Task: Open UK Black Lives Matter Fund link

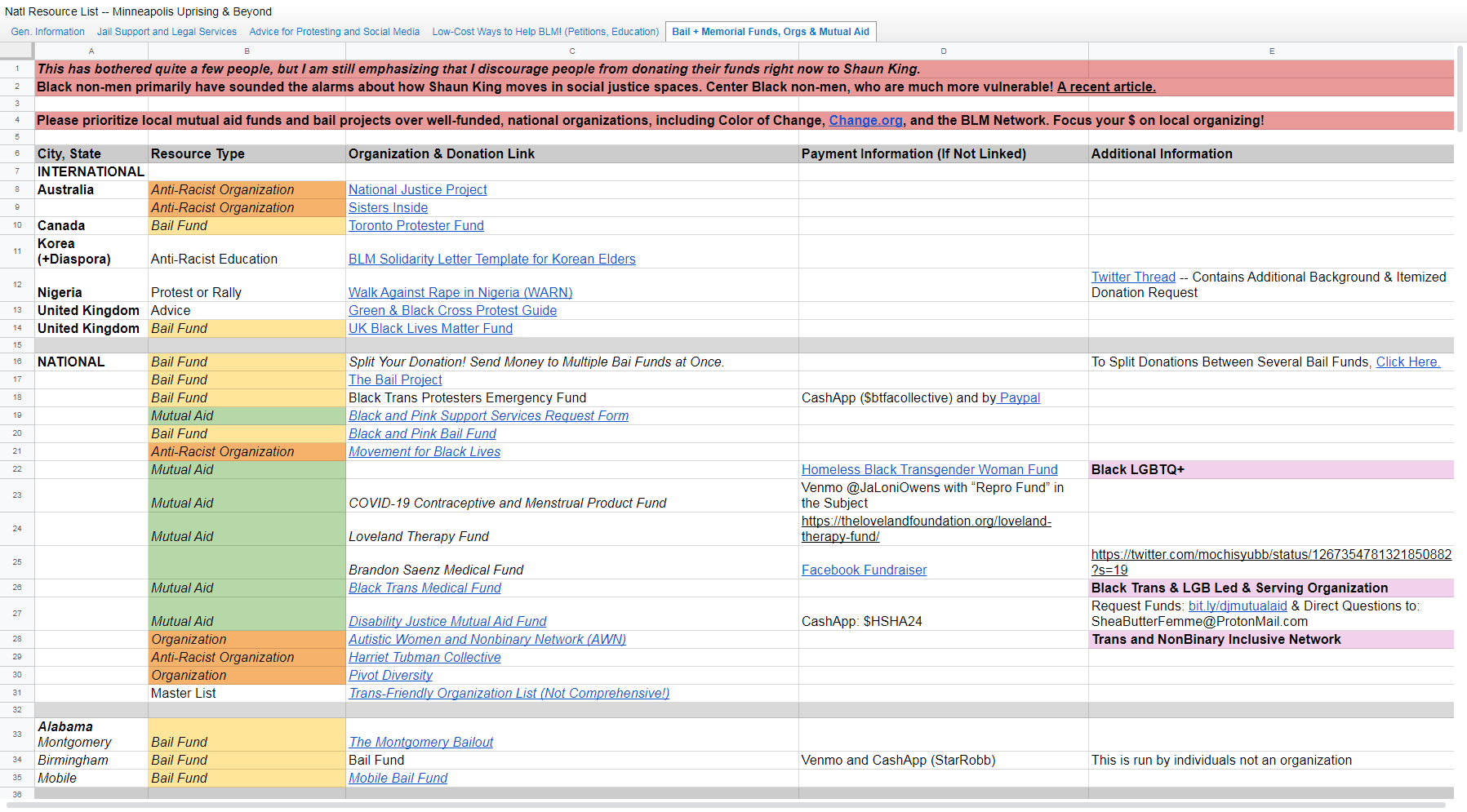Action: tap(431, 328)
